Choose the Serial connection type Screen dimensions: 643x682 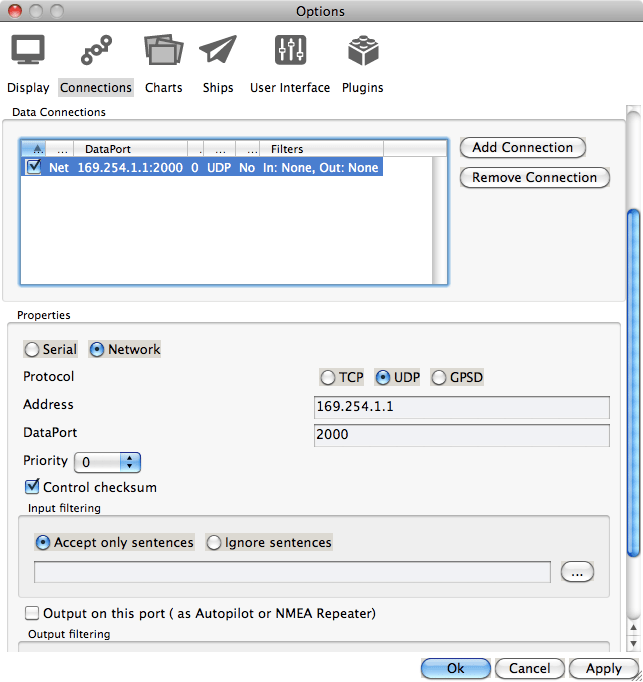(x=33, y=350)
